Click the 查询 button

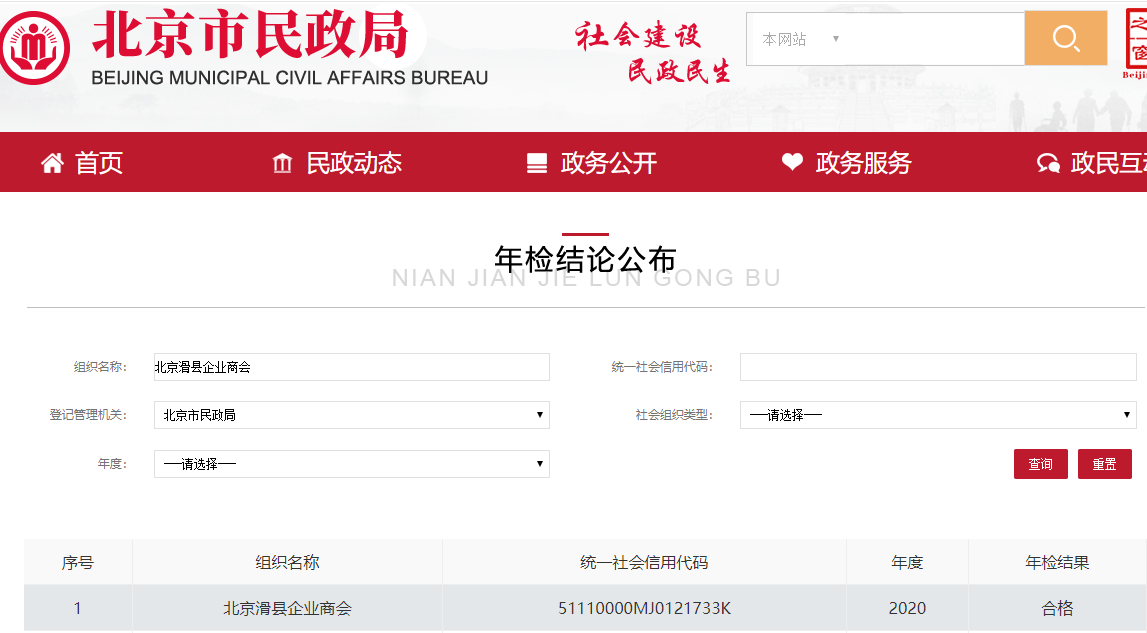click(x=1040, y=464)
